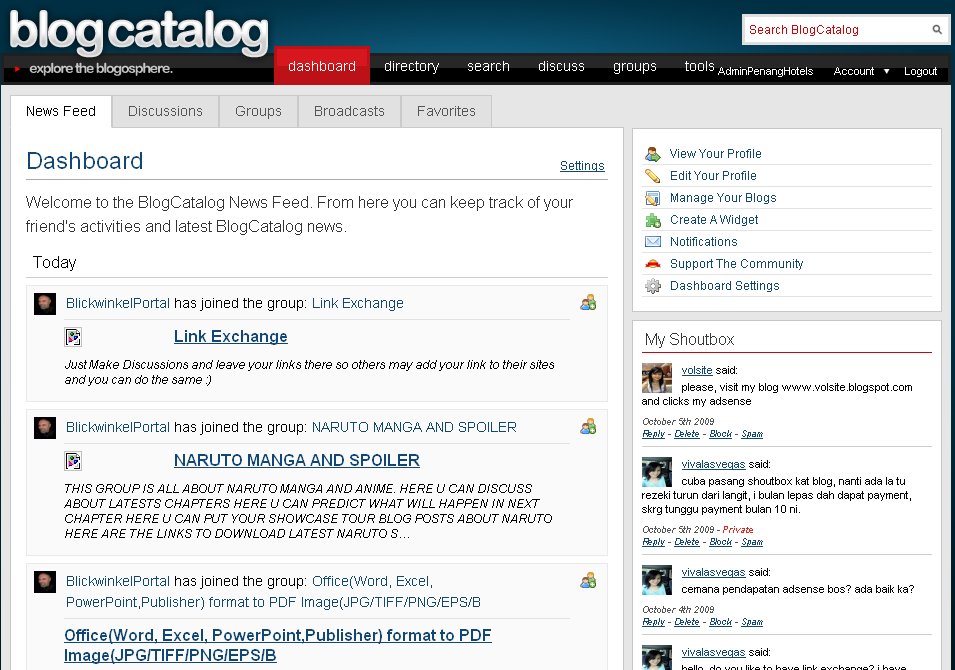Click the green puzzle Create A Widget icon

pos(652,220)
